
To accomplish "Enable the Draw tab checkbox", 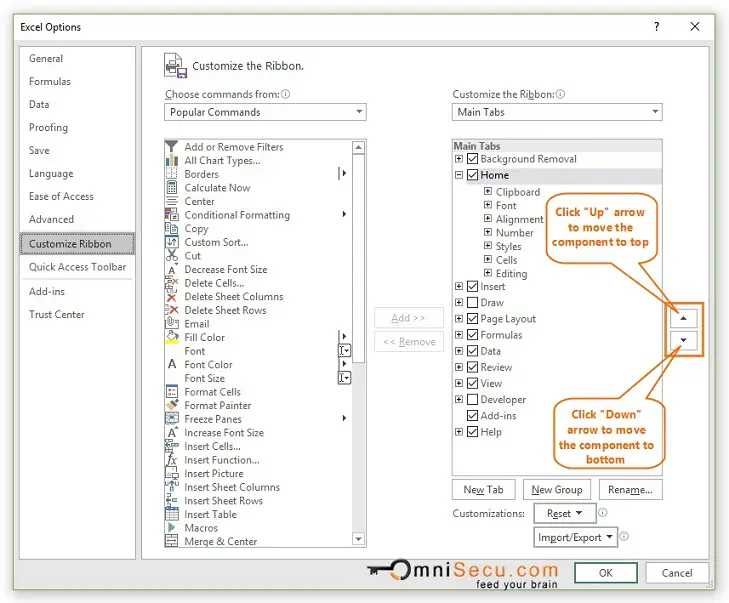I will pyautogui.click(x=472, y=302).
